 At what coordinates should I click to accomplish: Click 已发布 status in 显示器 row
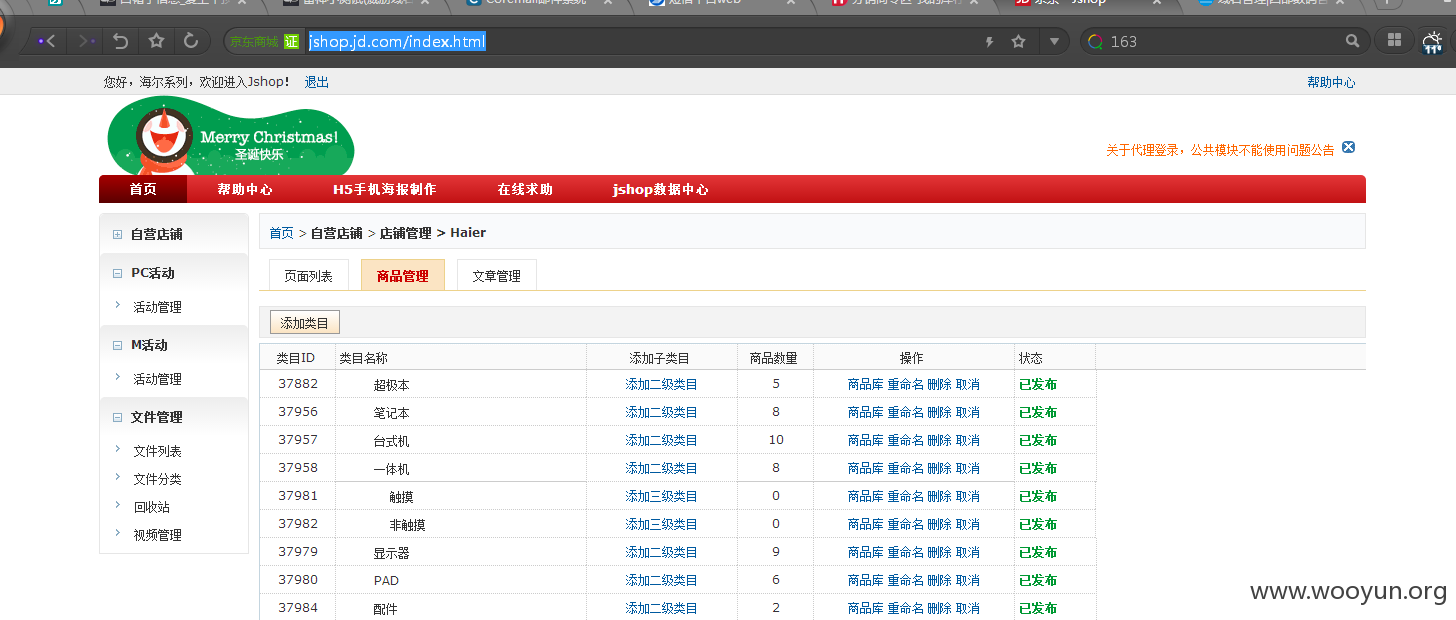pyautogui.click(x=1037, y=552)
